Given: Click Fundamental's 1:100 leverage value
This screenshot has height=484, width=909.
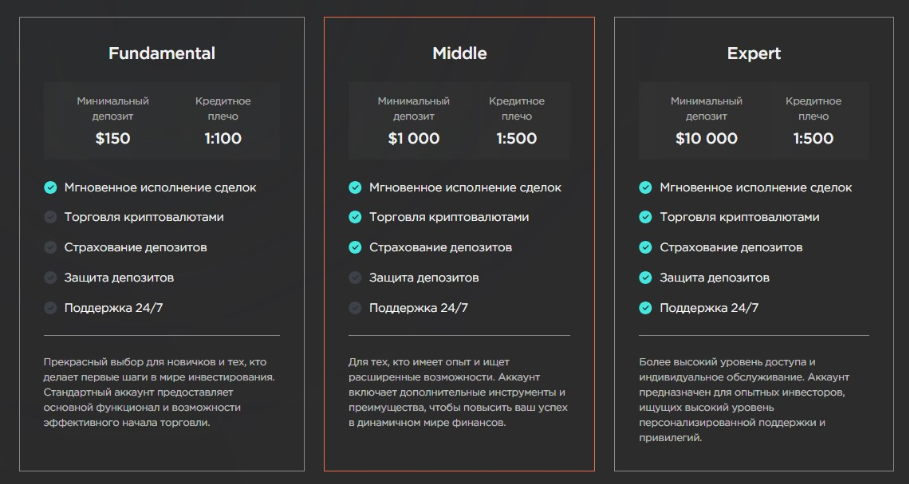Looking at the screenshot, I should pyautogui.click(x=223, y=139).
